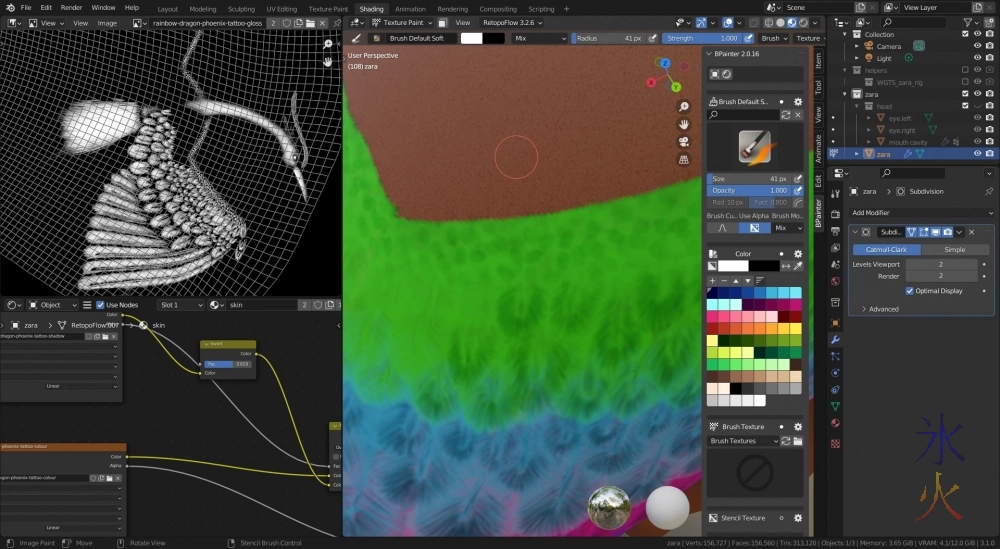
Task: Click the white foreground color swatch in header
Action: click(471, 38)
